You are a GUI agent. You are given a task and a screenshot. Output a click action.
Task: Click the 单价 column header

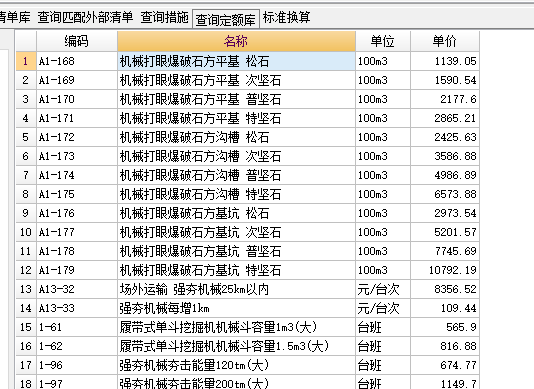click(x=445, y=41)
